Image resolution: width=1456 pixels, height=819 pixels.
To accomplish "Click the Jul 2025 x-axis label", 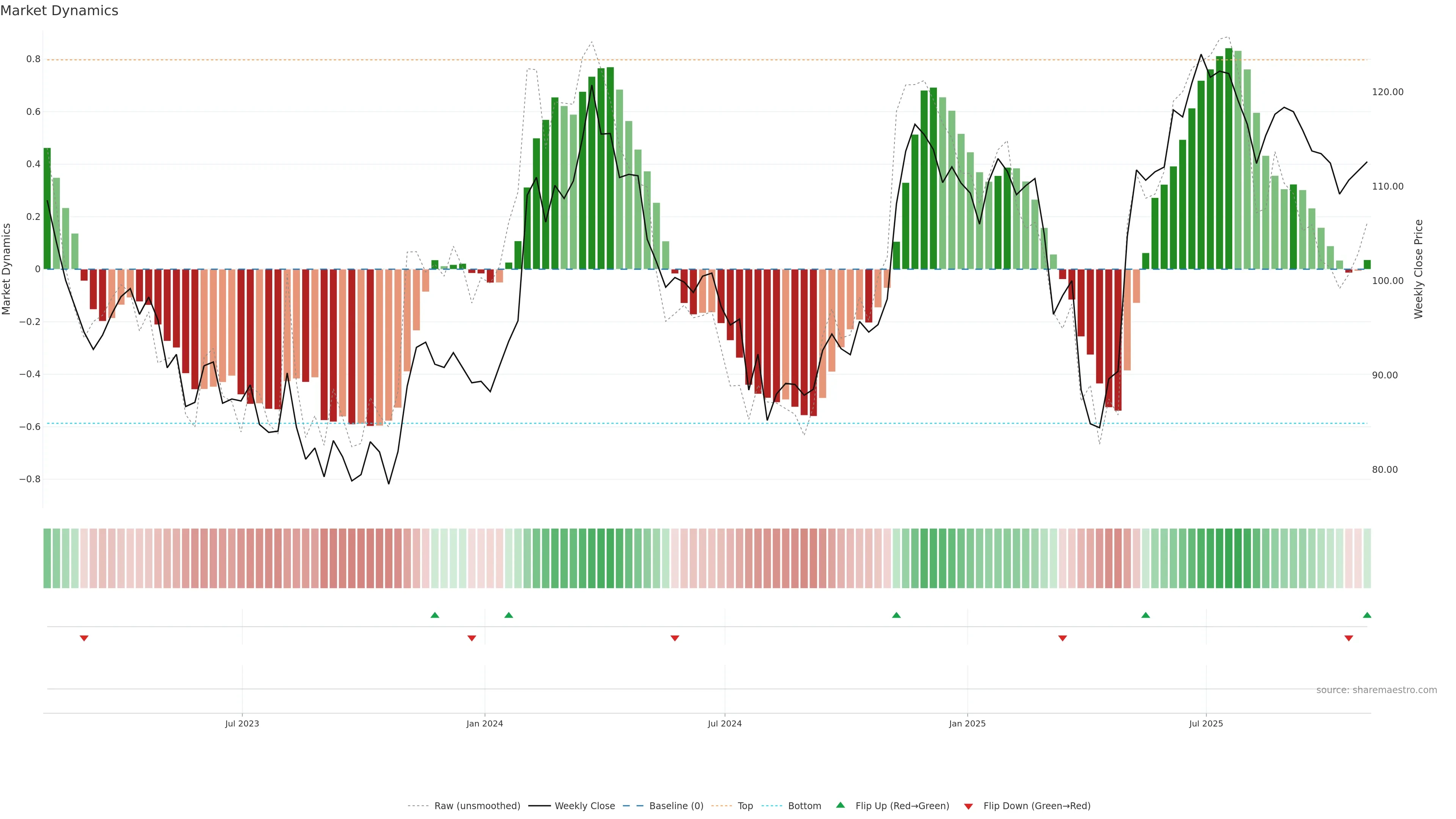I will click(x=1206, y=723).
